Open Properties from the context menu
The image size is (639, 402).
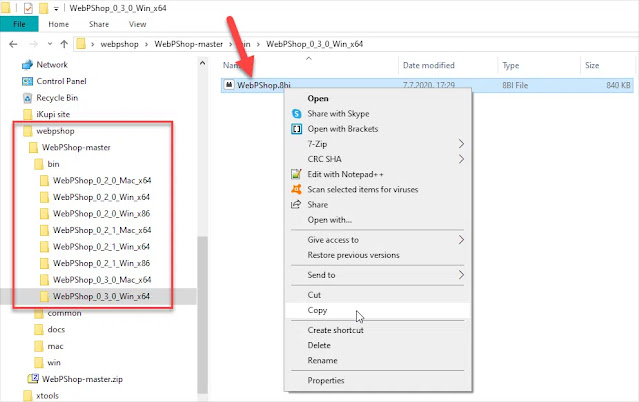378,380
